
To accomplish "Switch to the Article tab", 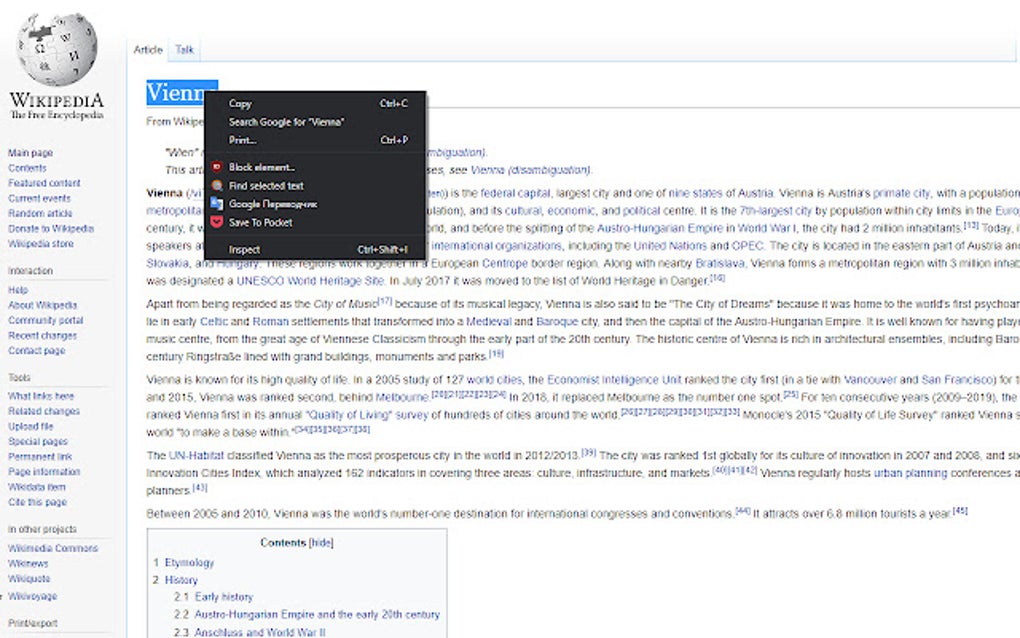I will pos(148,49).
